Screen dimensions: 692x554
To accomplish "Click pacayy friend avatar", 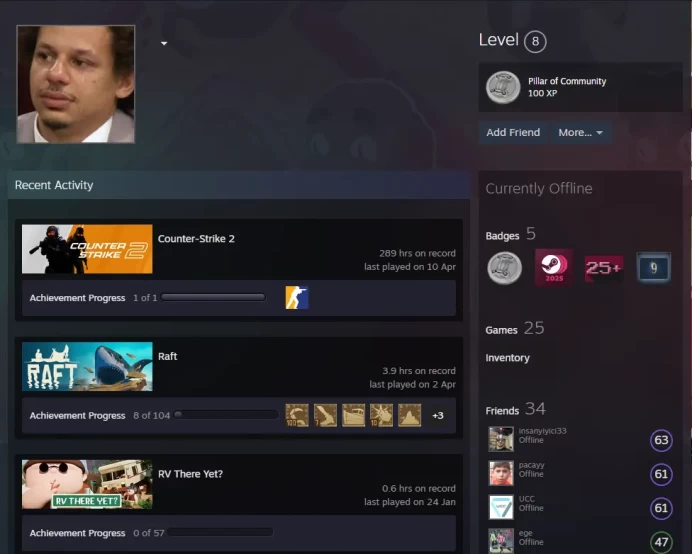I will [x=501, y=473].
